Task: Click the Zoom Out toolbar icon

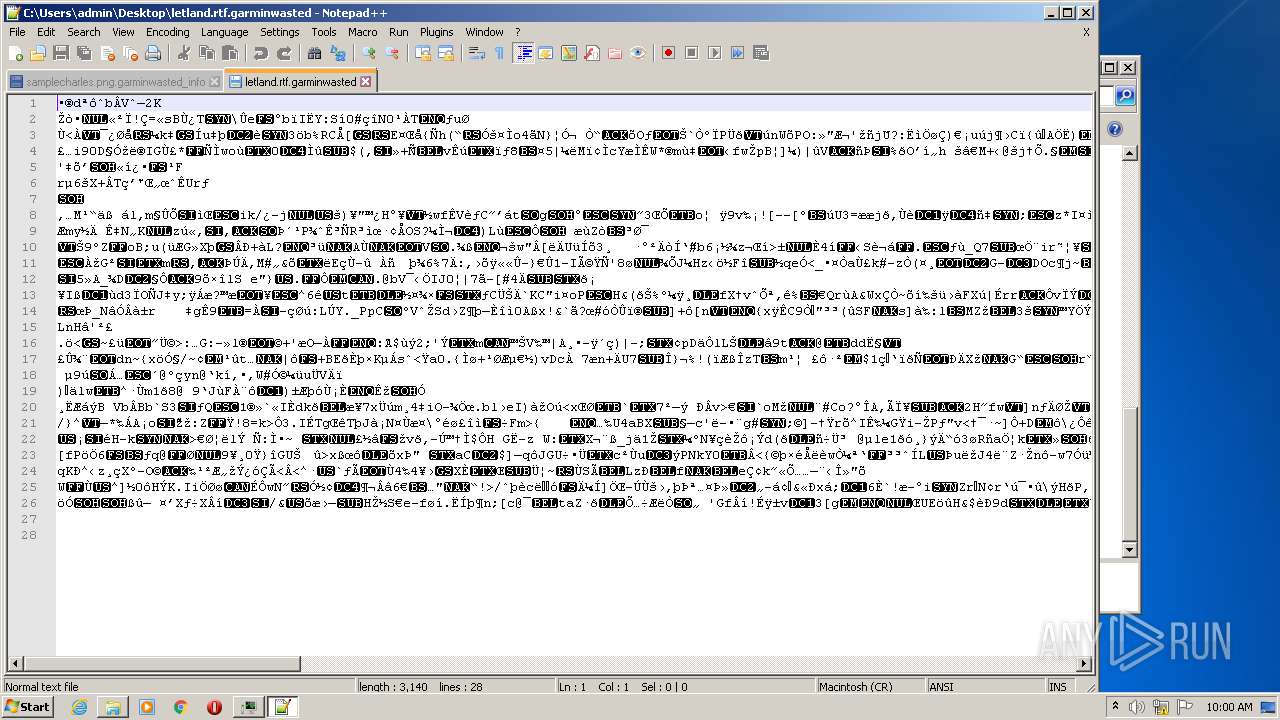Action: [392, 53]
